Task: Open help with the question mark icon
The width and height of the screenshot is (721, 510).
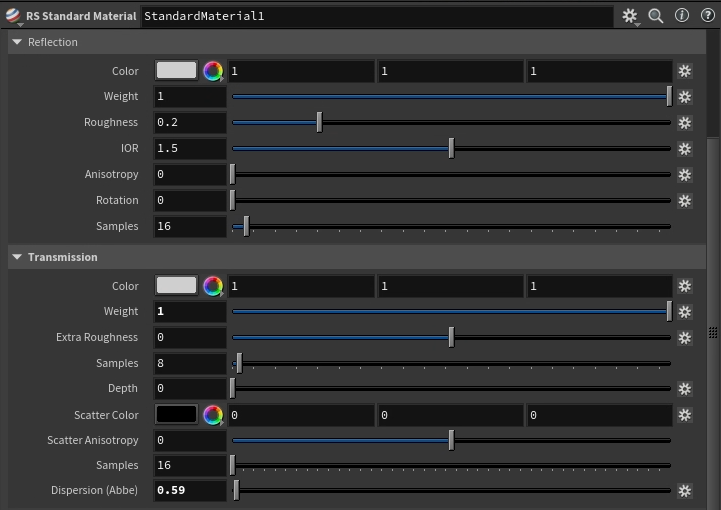Action: [706, 16]
